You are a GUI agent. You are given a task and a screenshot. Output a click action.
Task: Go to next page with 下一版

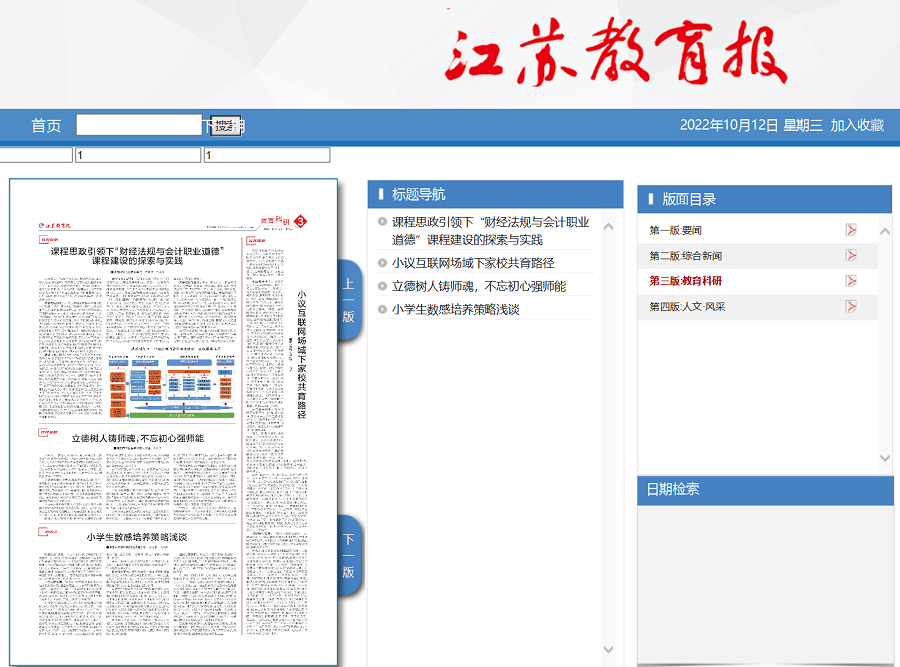(348, 556)
